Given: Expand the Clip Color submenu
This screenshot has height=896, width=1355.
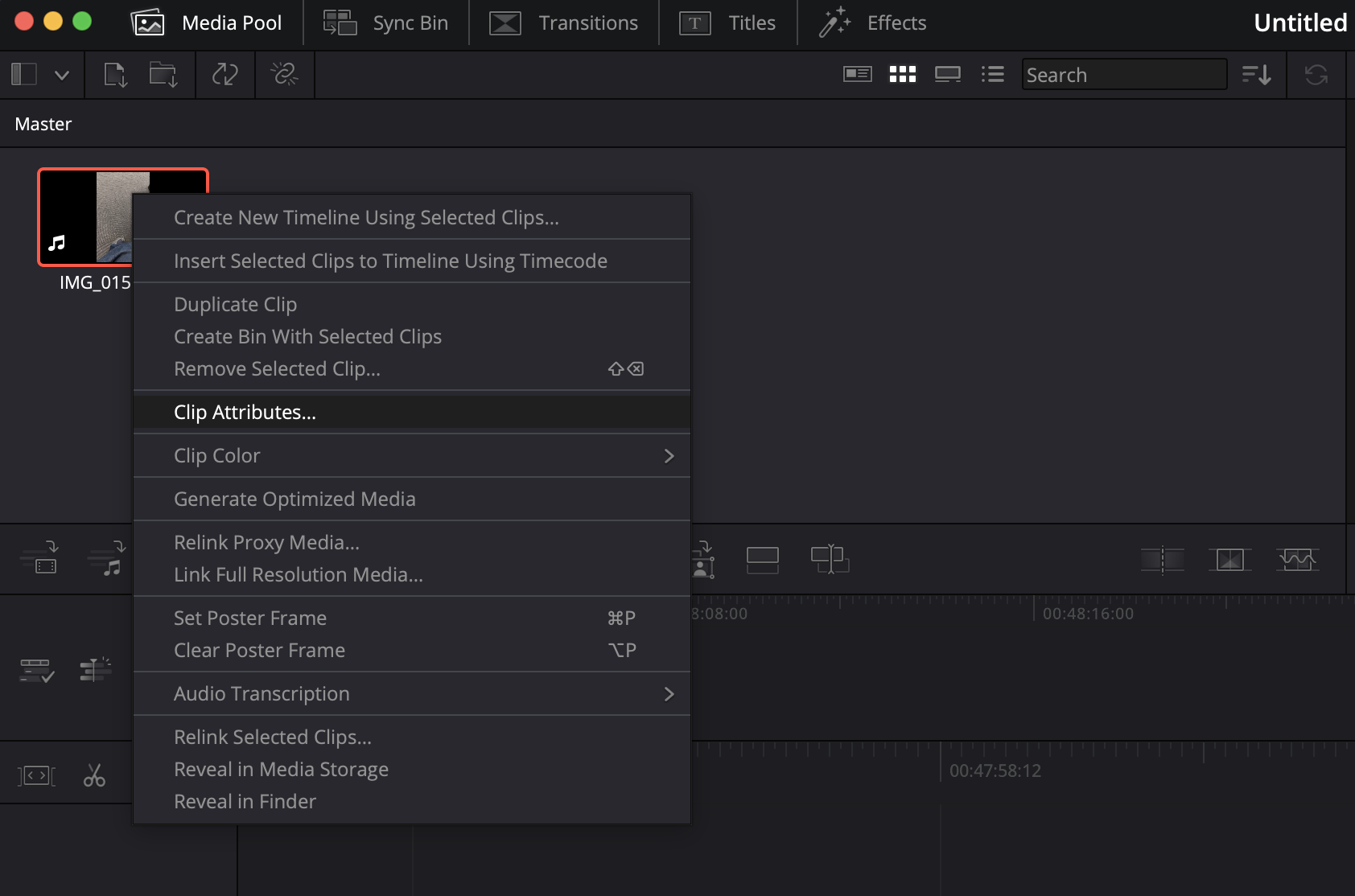Looking at the screenshot, I should click(668, 456).
